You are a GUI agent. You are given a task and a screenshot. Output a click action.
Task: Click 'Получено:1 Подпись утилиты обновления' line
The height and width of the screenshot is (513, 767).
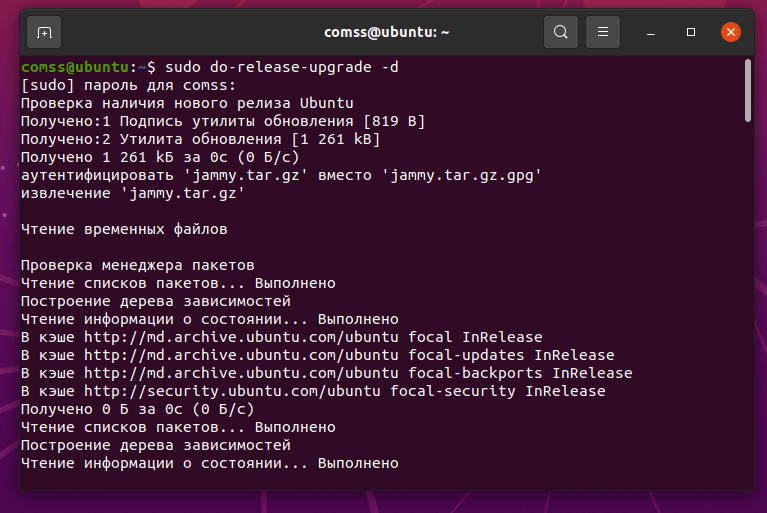click(x=223, y=121)
